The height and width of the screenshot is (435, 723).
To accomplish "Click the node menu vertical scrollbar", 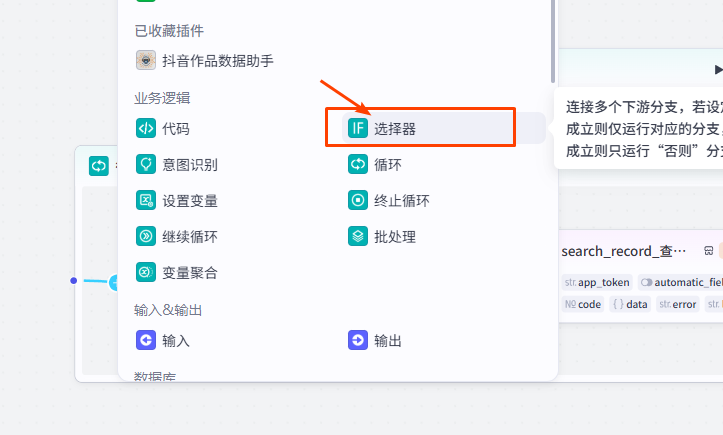I will [x=553, y=42].
